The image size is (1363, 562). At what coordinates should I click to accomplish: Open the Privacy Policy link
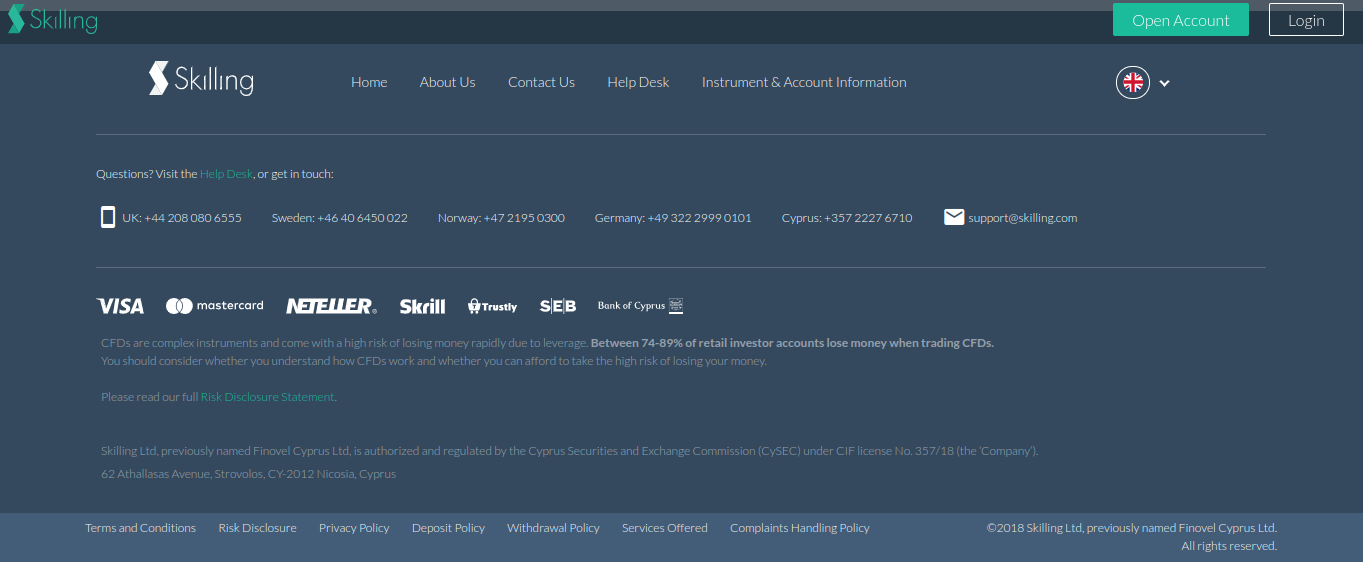354,528
